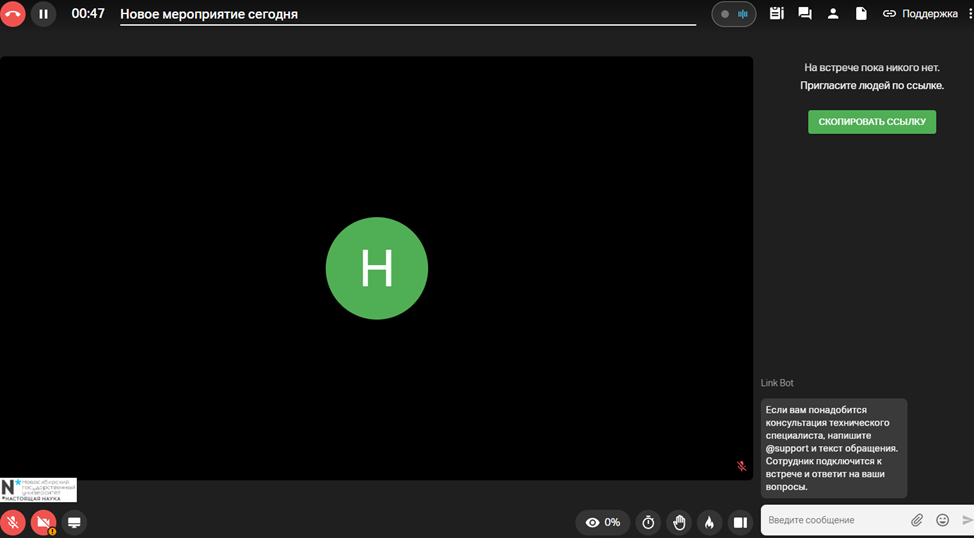This screenshot has width=974, height=538.
Task: End the call with the red hang-up button
Action: click(x=13, y=15)
